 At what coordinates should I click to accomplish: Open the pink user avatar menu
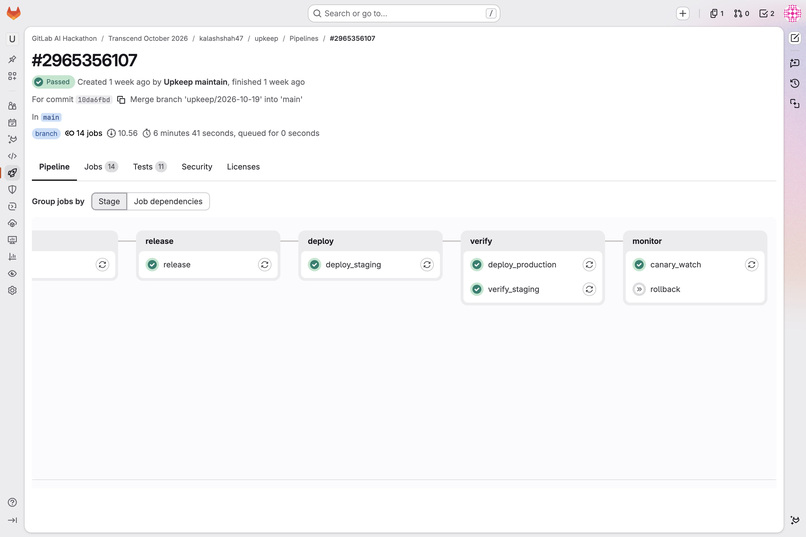792,13
